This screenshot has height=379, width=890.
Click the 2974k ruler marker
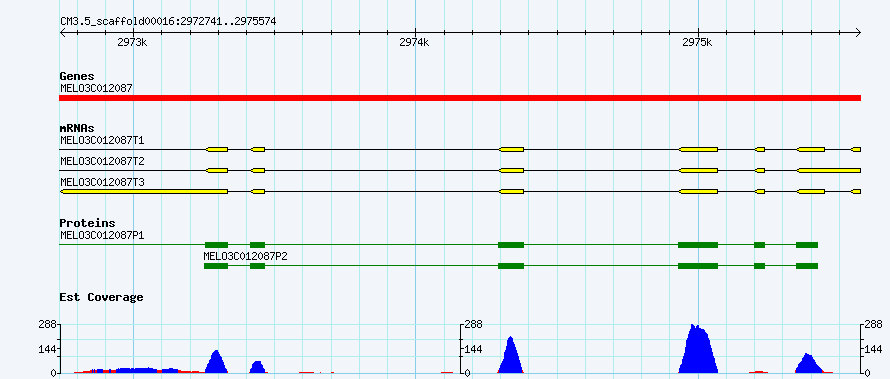click(414, 42)
